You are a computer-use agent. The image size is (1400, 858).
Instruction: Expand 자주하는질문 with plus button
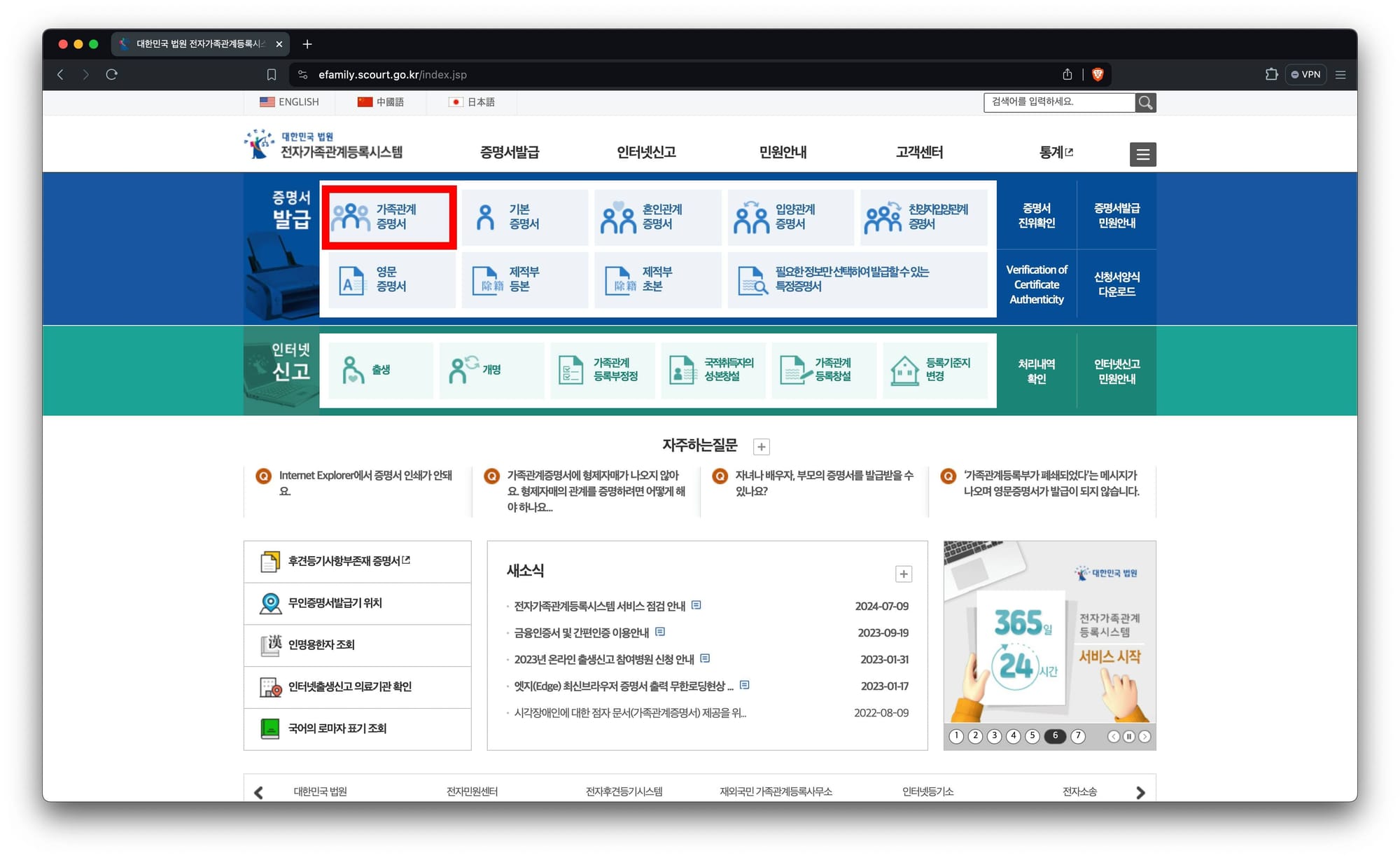coord(762,446)
